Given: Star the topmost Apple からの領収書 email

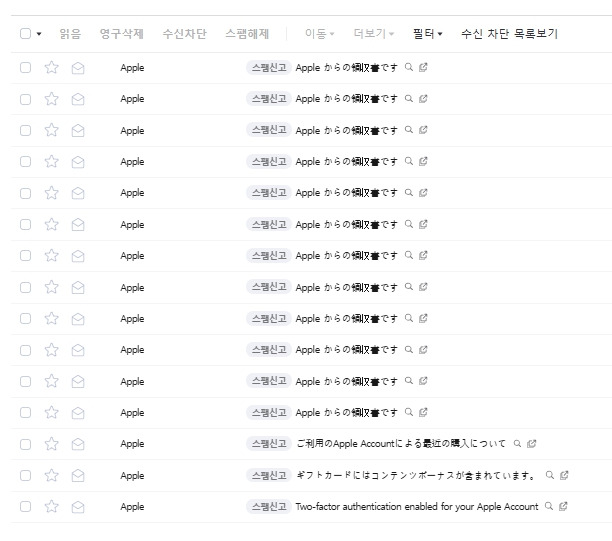Looking at the screenshot, I should [52, 68].
